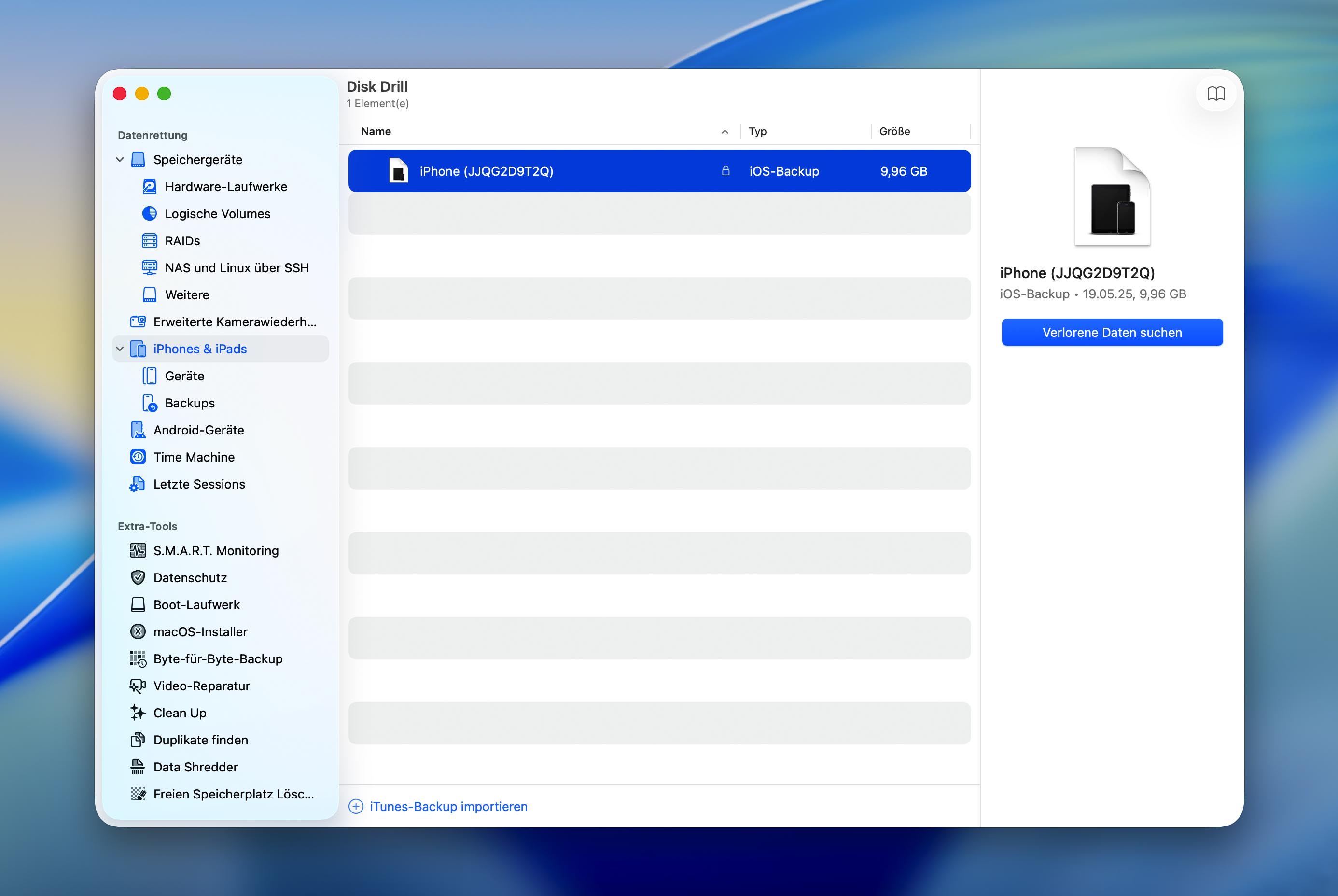Click the Logische Volumes pie icon
This screenshot has height=896, width=1338.
coord(150,214)
